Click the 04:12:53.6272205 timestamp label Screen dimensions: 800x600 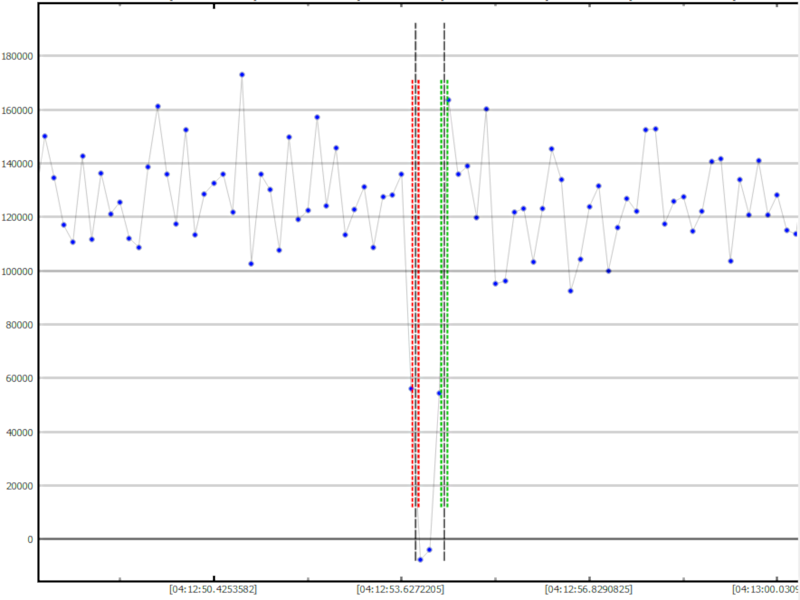[x=401, y=590]
